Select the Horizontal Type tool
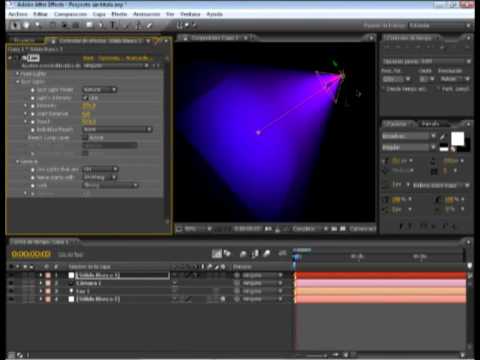The image size is (480, 360). tap(113, 25)
